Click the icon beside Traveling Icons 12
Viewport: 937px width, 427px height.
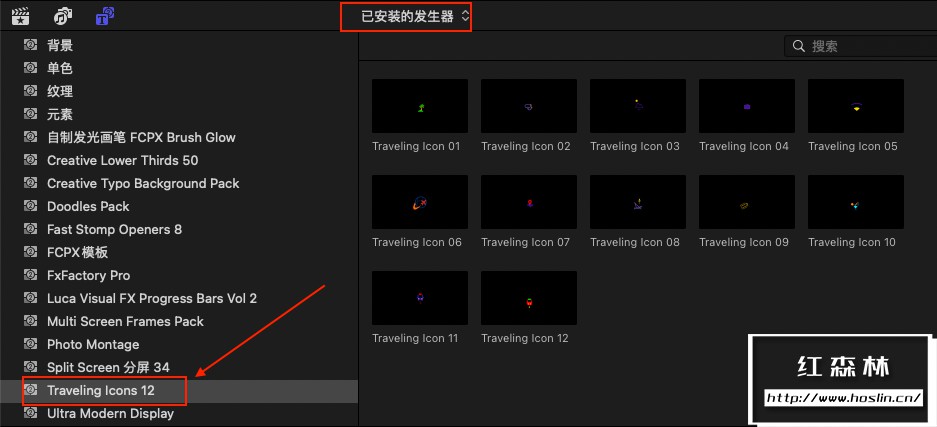[x=30, y=390]
